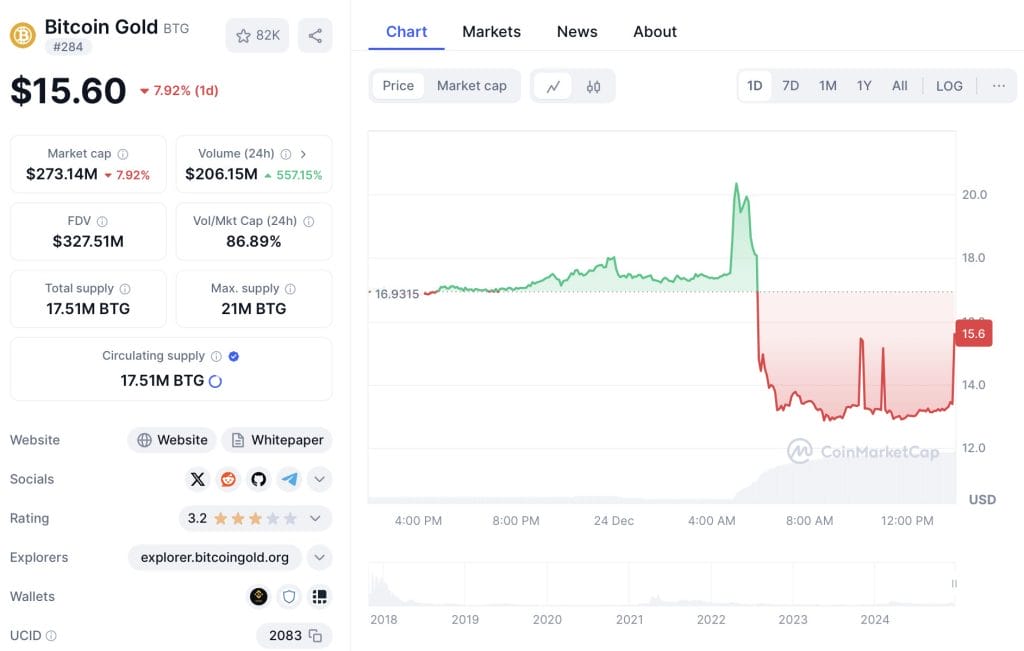
Task: Click the Telegram social icon
Action: click(290, 479)
